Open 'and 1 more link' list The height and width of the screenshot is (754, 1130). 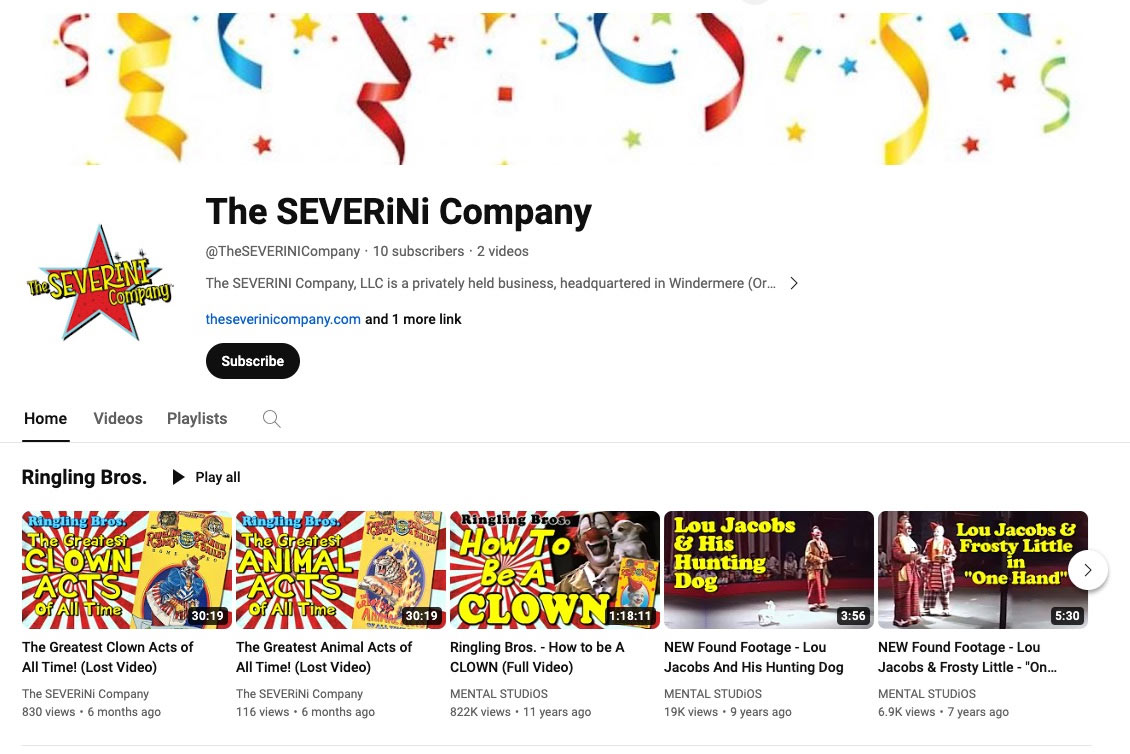[413, 319]
